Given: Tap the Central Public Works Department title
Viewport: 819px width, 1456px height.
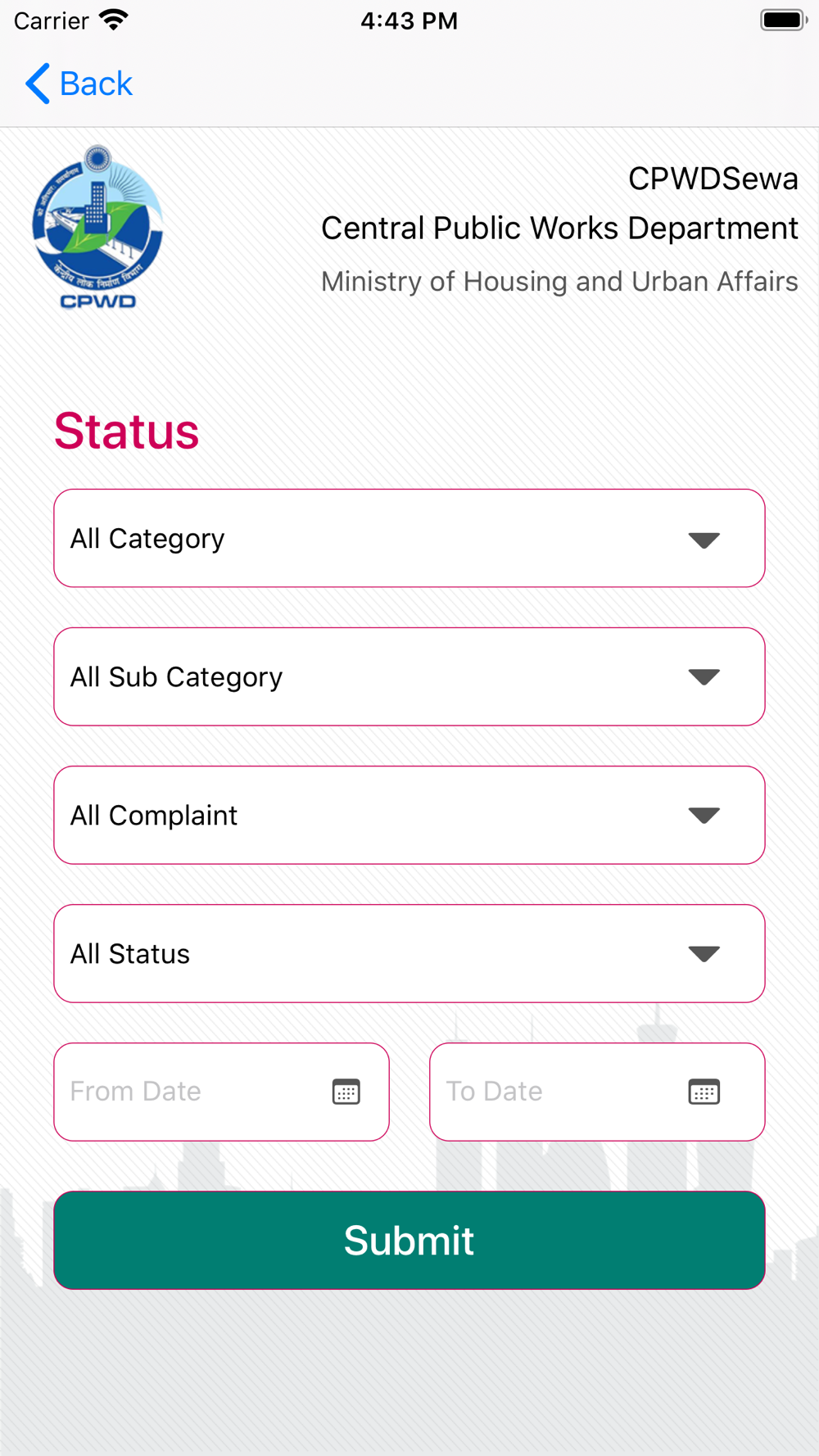Looking at the screenshot, I should coord(559,228).
